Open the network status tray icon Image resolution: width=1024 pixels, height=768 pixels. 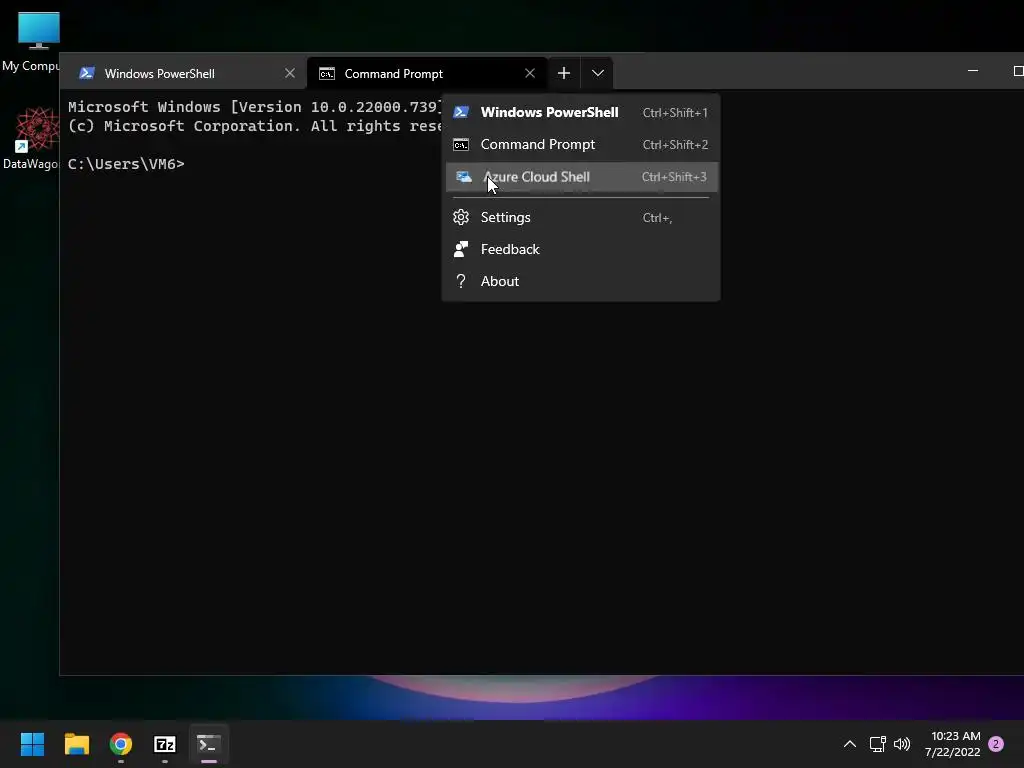[878, 744]
